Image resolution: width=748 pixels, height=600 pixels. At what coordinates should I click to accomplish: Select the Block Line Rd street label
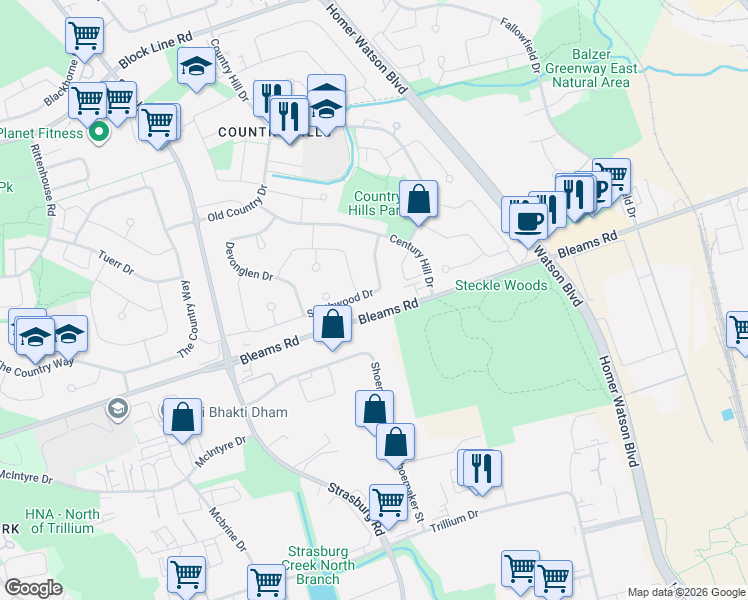[x=156, y=50]
